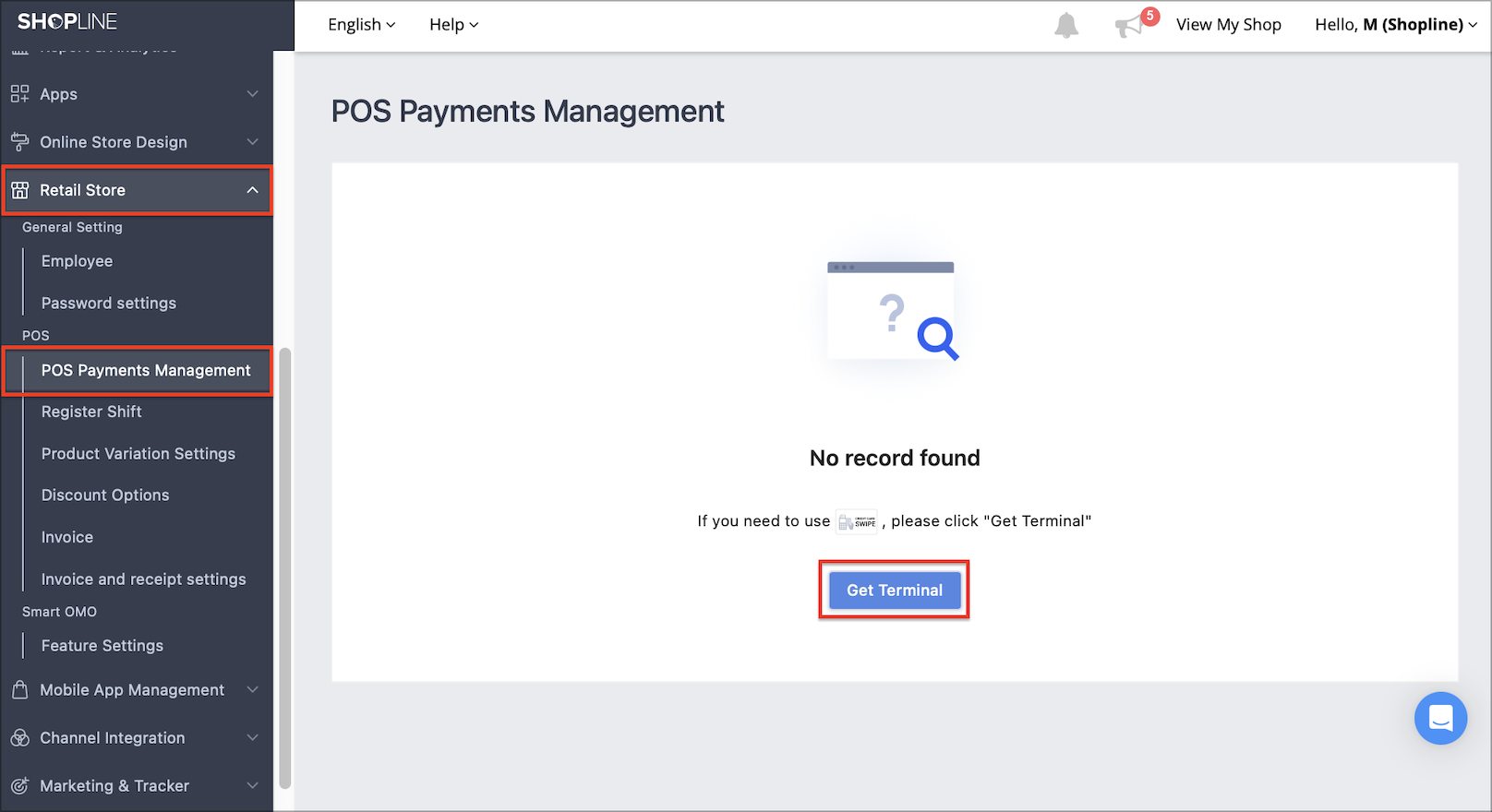Open the Employee settings page
The height and width of the screenshot is (812, 1492).
point(77,261)
